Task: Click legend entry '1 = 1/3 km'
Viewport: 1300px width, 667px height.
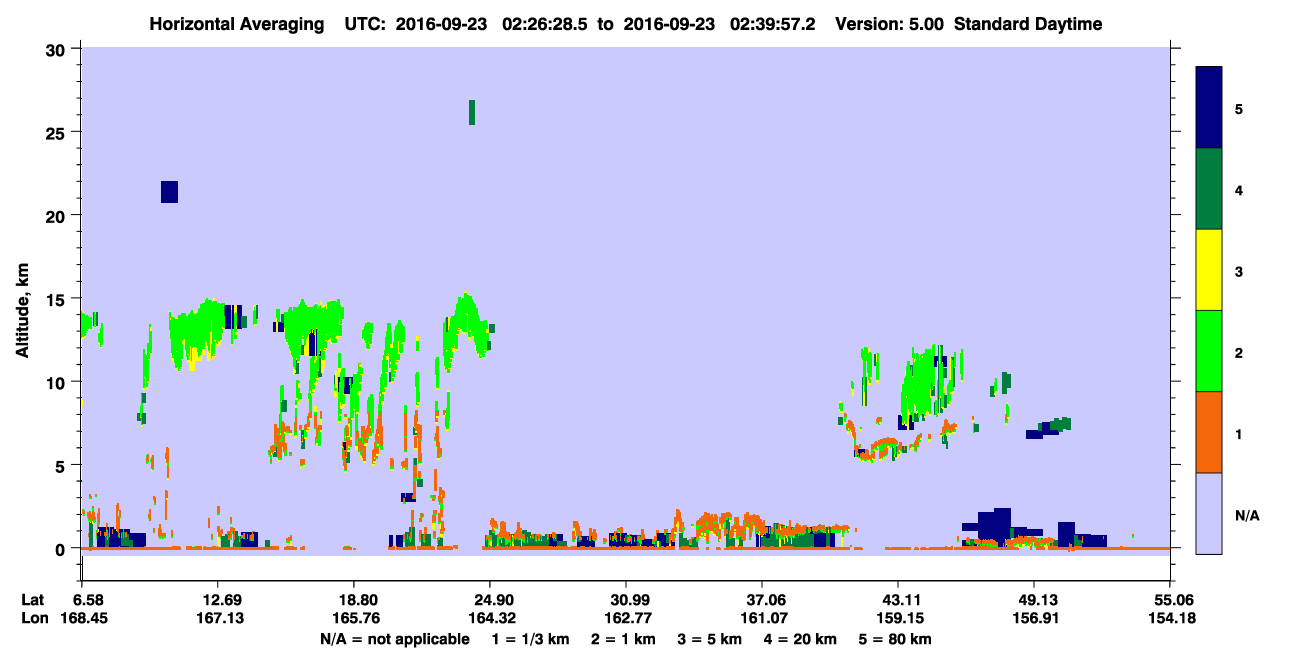Action: pyautogui.click(x=529, y=638)
